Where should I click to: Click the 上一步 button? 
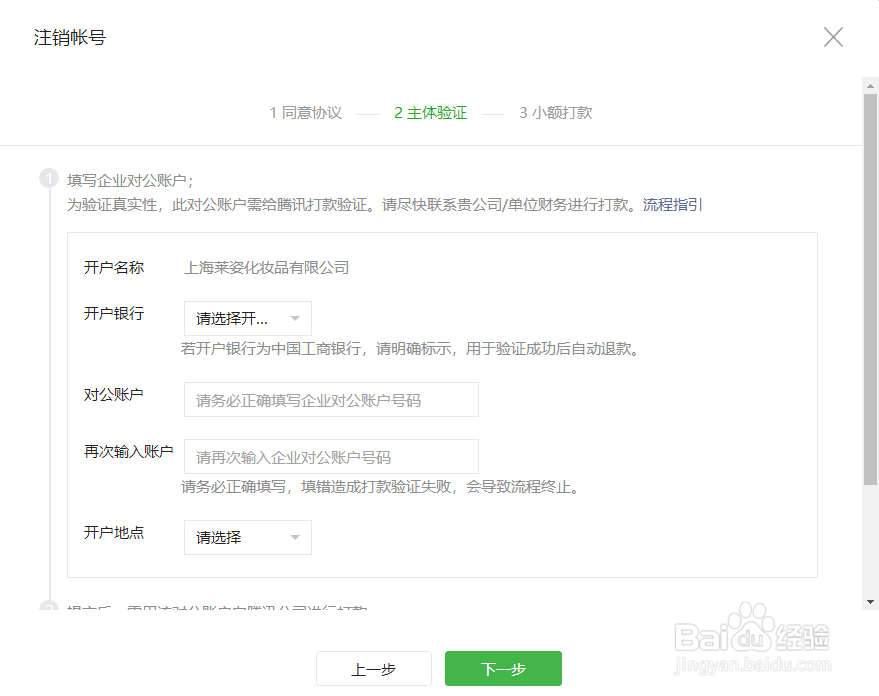tap(373, 668)
